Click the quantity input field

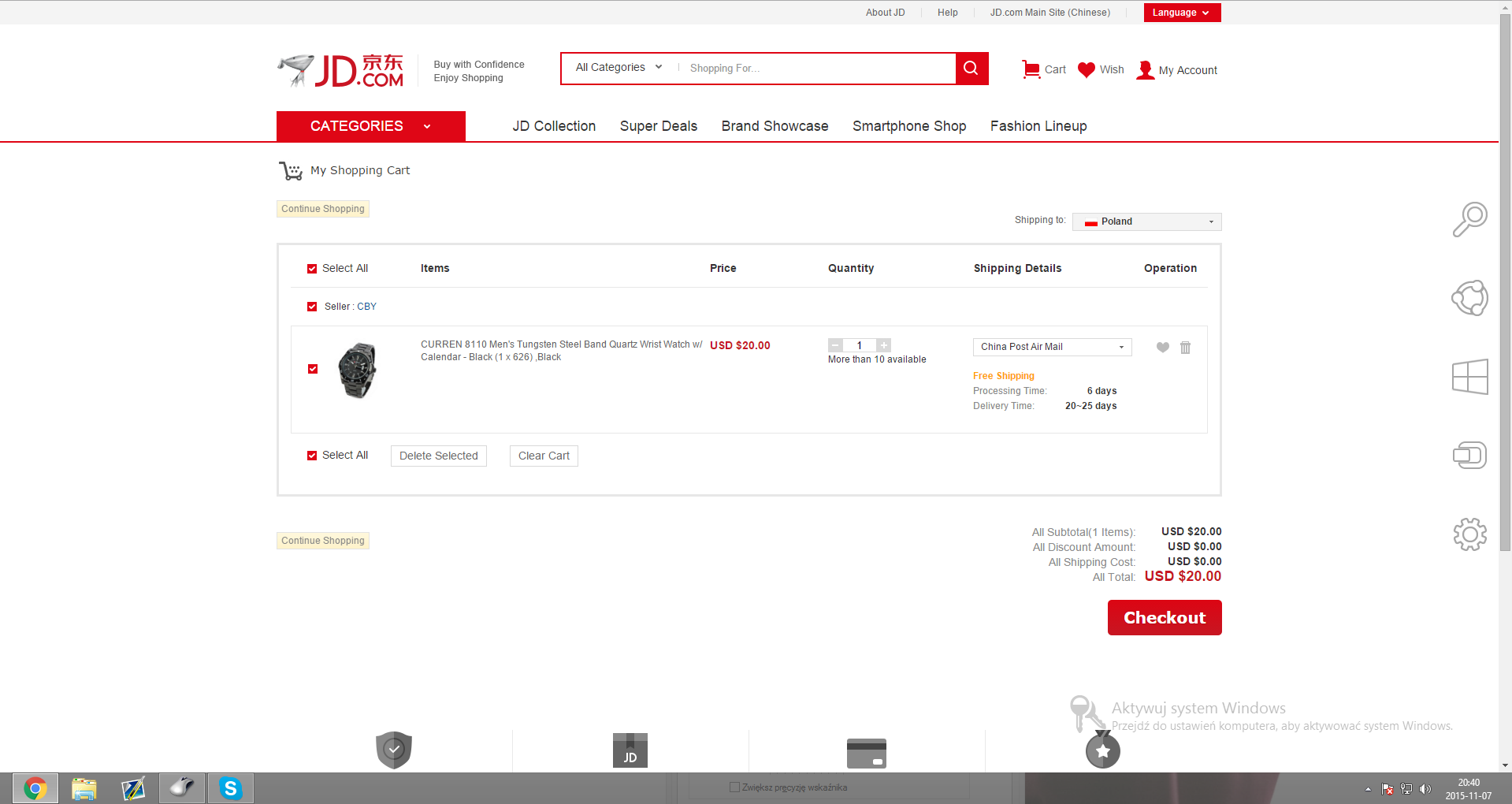pyautogui.click(x=860, y=345)
